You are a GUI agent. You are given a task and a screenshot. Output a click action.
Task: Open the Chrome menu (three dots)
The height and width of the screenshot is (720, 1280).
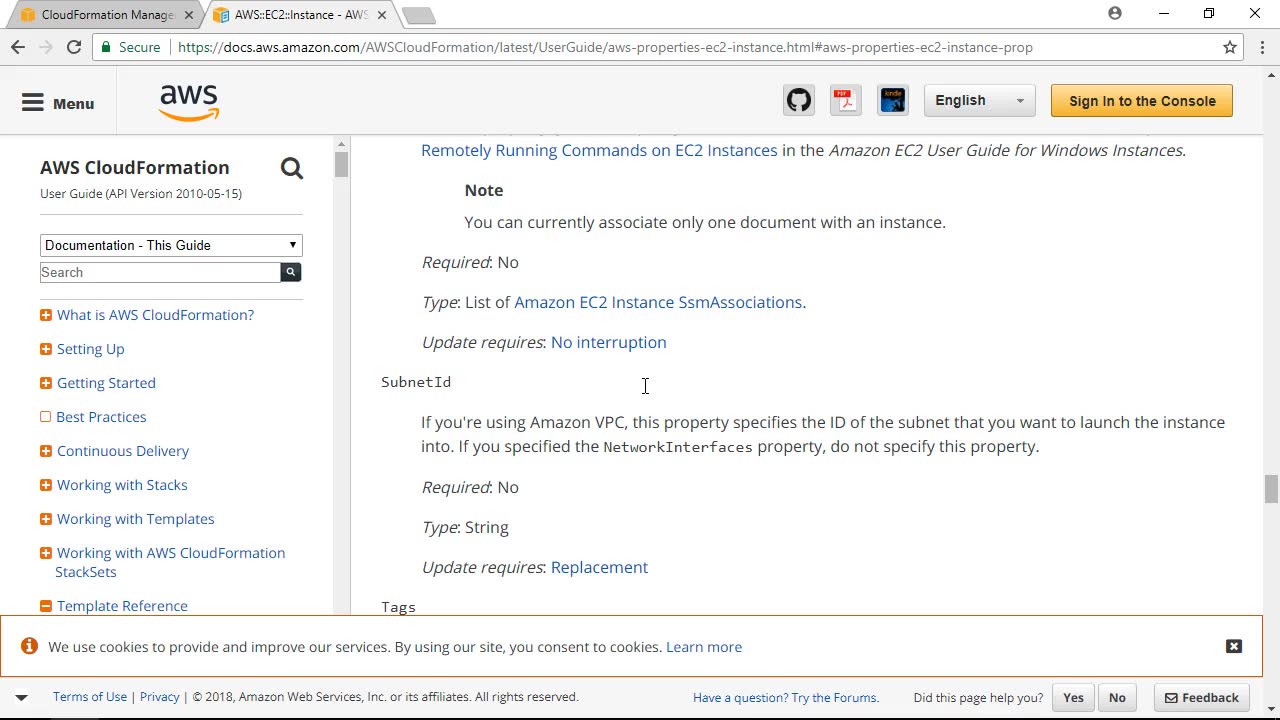1262,47
